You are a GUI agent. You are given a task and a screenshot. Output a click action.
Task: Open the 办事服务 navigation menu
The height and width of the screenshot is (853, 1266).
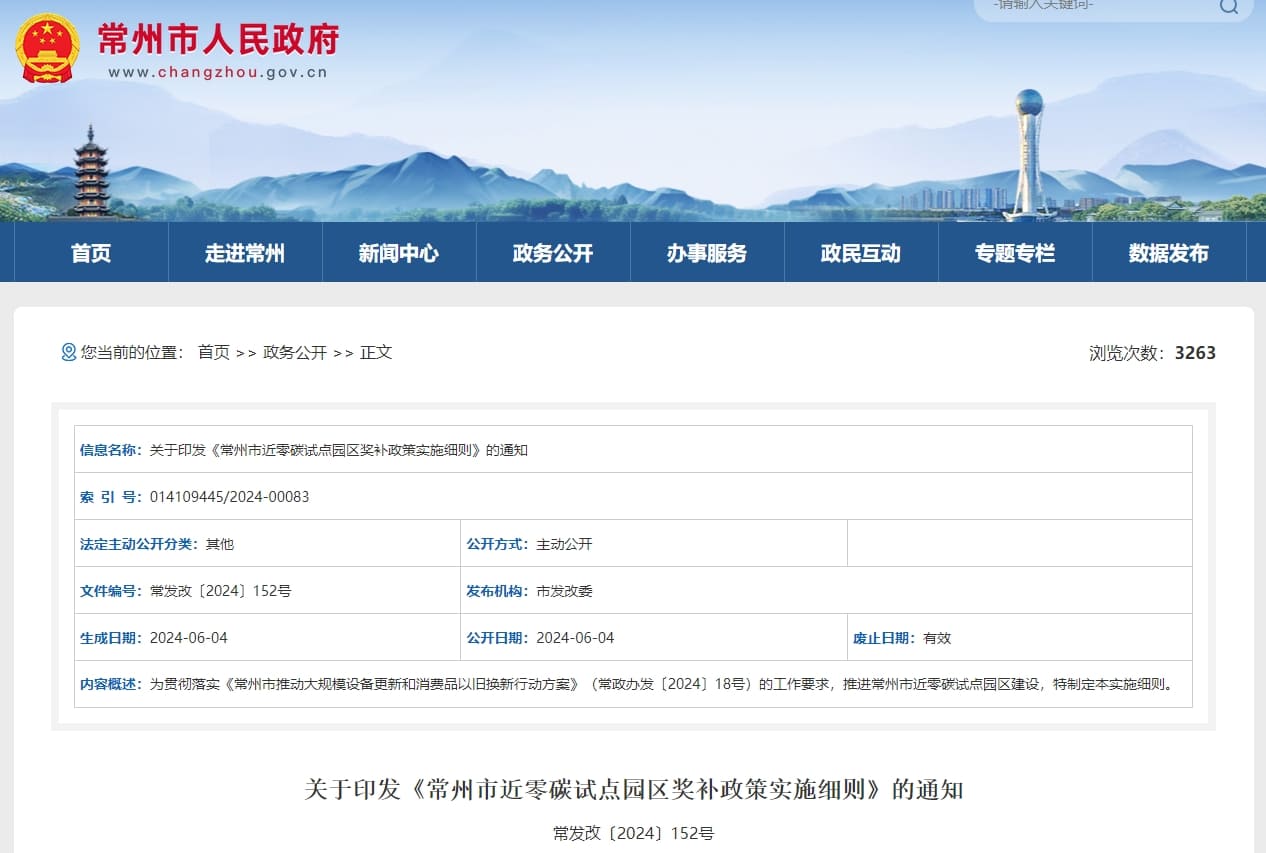click(x=707, y=253)
